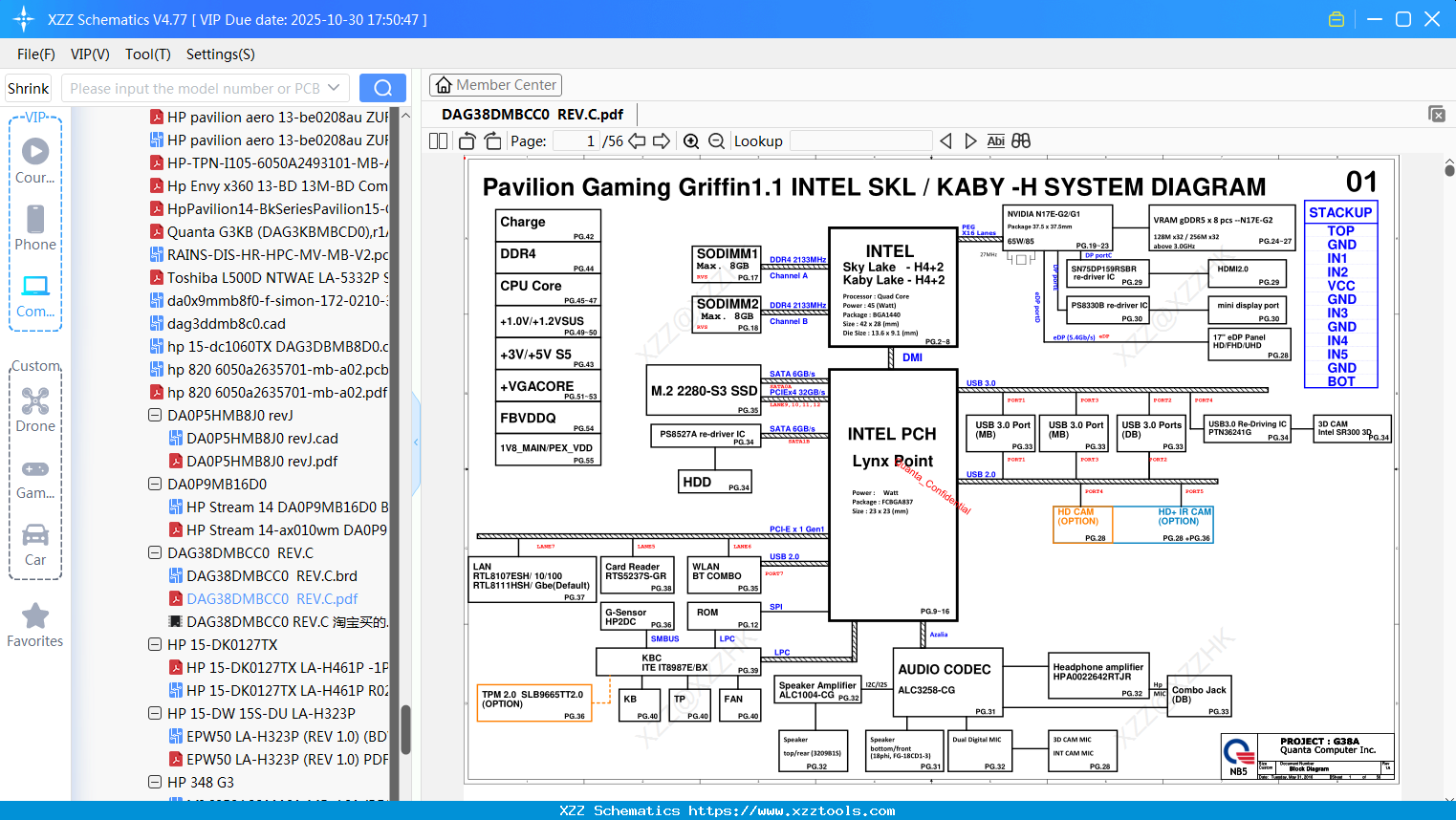This screenshot has height=820, width=1456.
Task: Find previous lookup match triangle
Action: pos(945,141)
